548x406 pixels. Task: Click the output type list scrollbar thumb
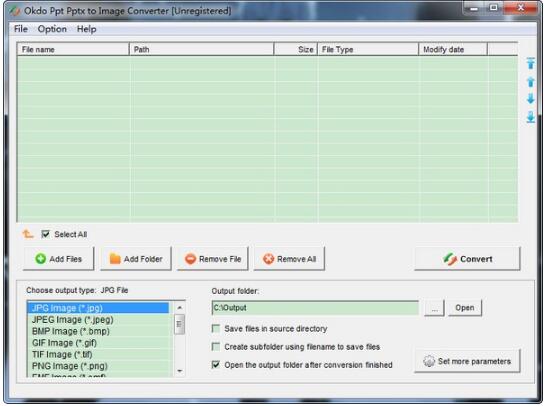180,324
